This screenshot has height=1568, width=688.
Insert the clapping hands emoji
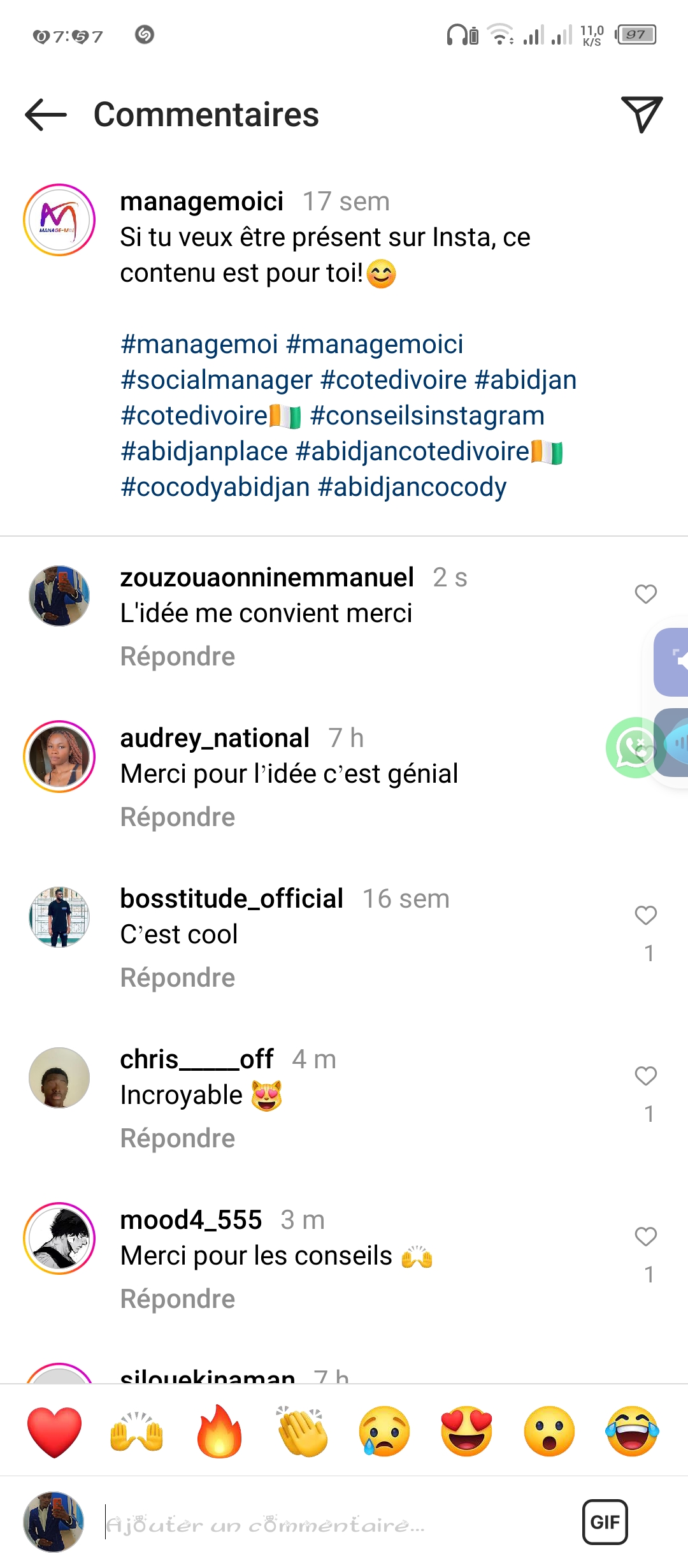tap(302, 1432)
